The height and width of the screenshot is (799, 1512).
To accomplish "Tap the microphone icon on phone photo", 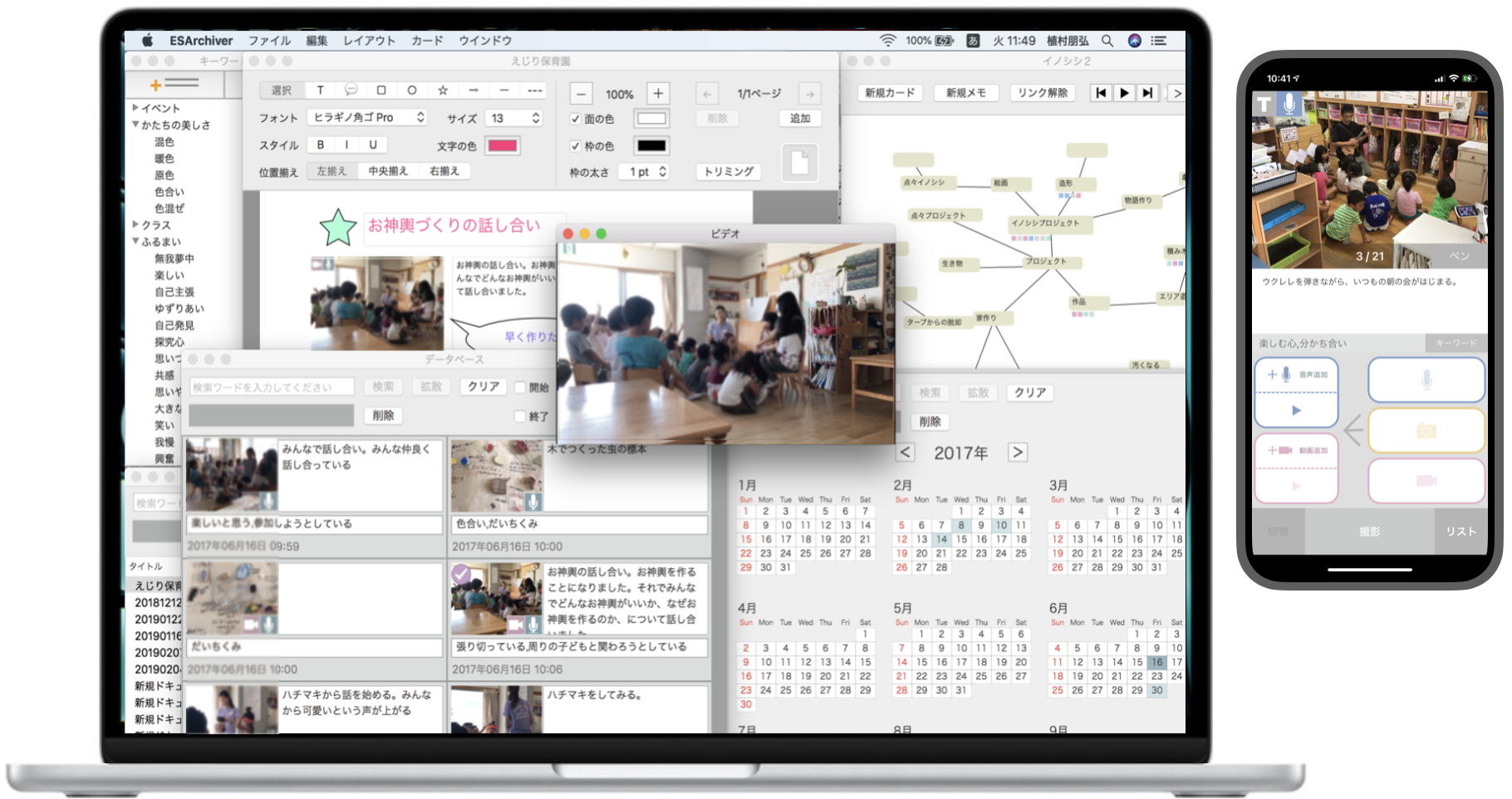I will click(x=1289, y=104).
